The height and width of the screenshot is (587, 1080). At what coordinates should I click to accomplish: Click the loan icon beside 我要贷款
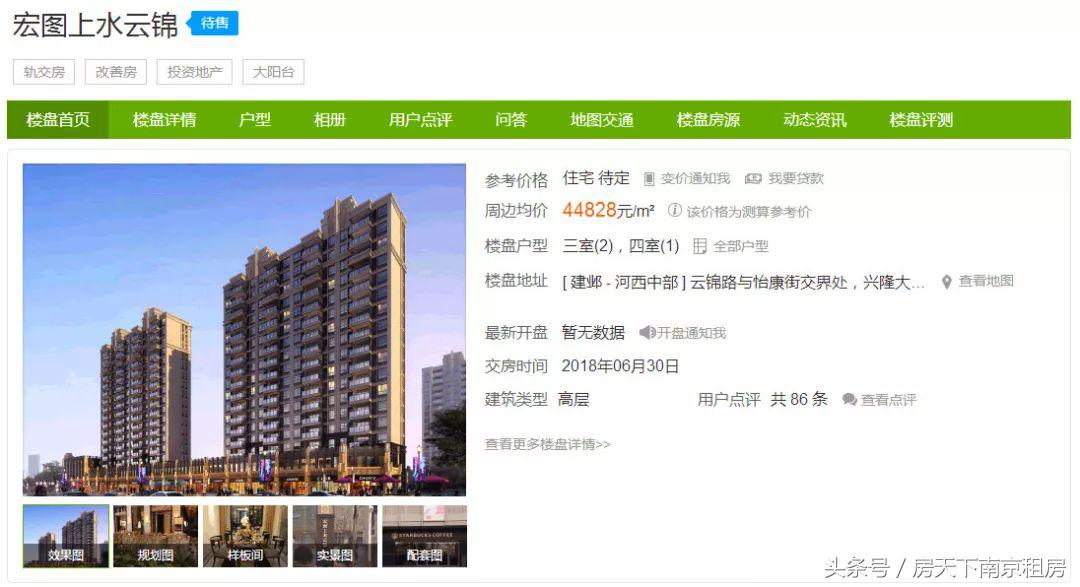(x=753, y=178)
